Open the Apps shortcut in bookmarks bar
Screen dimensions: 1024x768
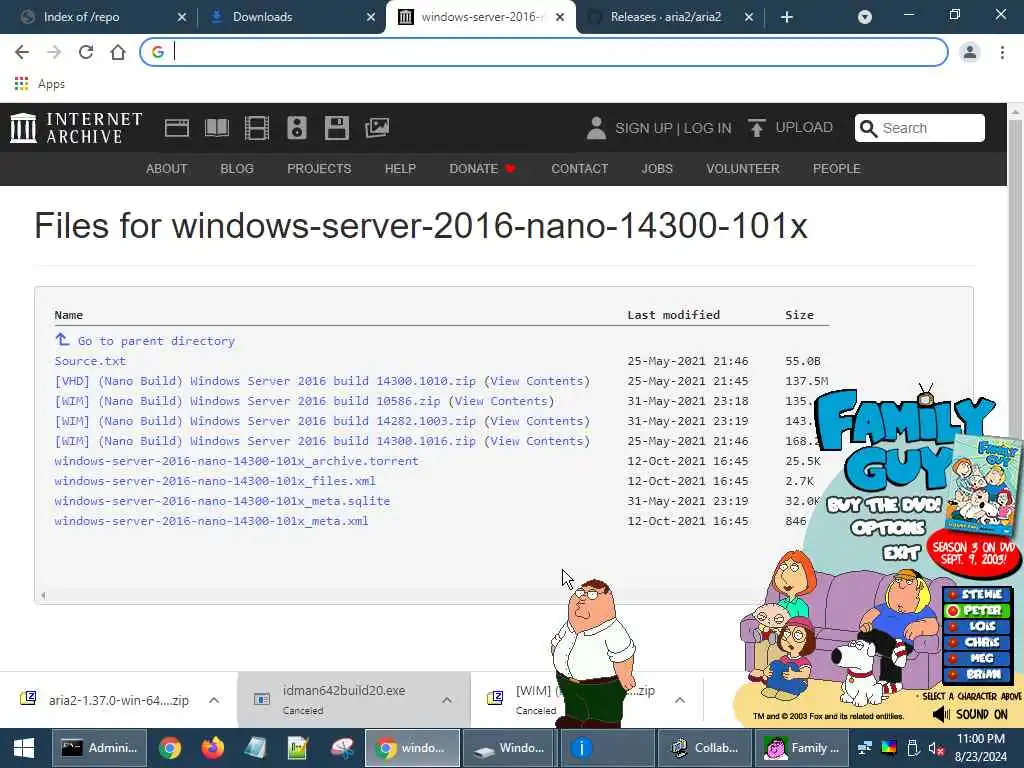(39, 84)
